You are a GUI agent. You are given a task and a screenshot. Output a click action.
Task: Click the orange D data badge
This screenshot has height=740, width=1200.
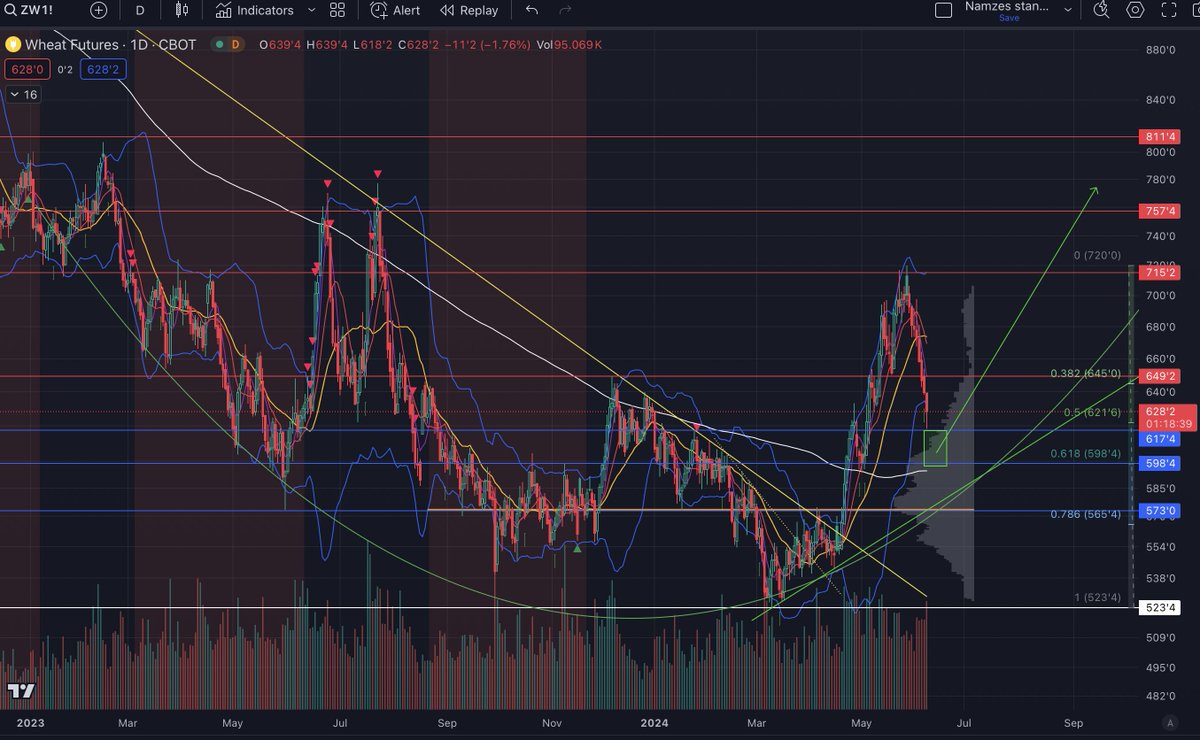pos(235,45)
